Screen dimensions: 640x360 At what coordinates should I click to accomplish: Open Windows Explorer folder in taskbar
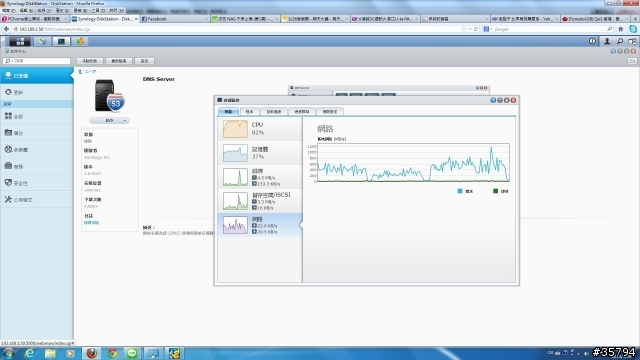pyautogui.click(x=50, y=353)
